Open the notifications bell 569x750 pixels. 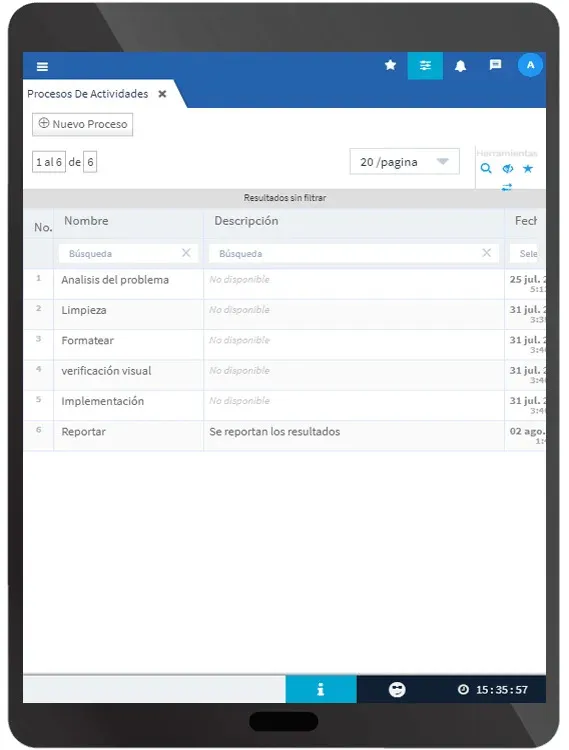click(460, 66)
